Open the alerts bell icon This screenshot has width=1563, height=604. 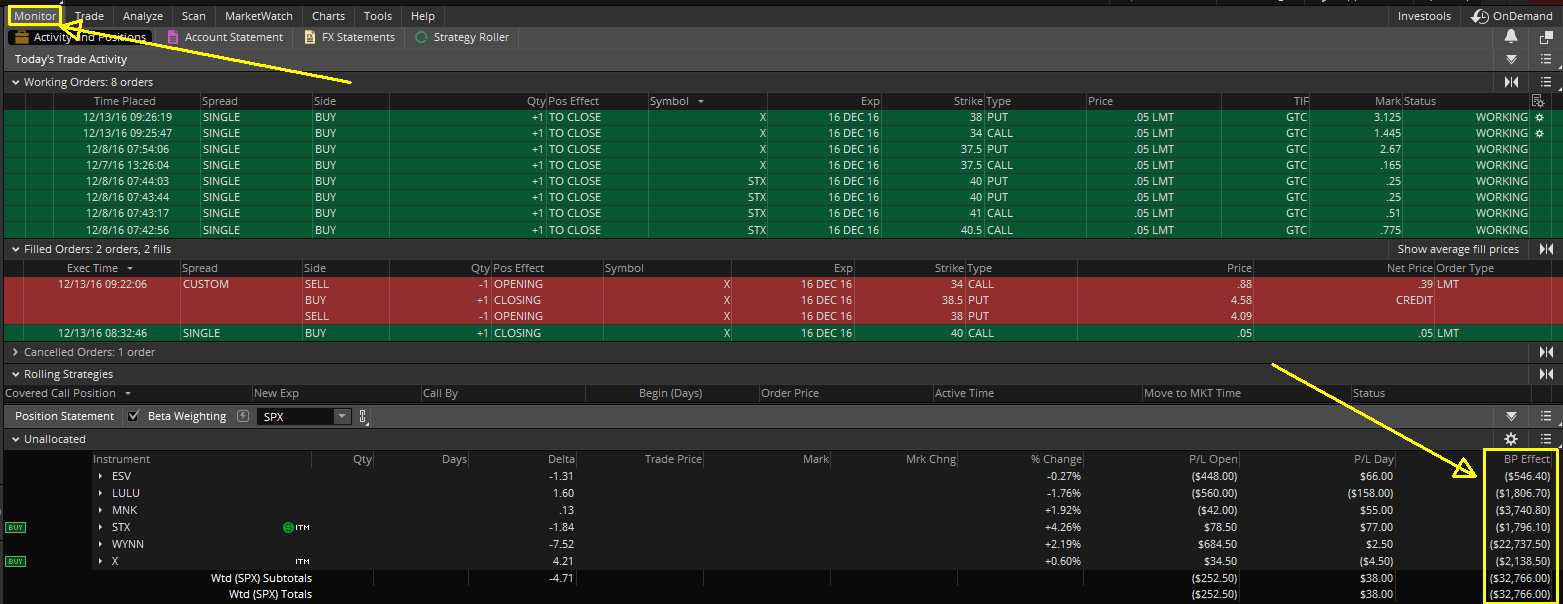point(1511,37)
